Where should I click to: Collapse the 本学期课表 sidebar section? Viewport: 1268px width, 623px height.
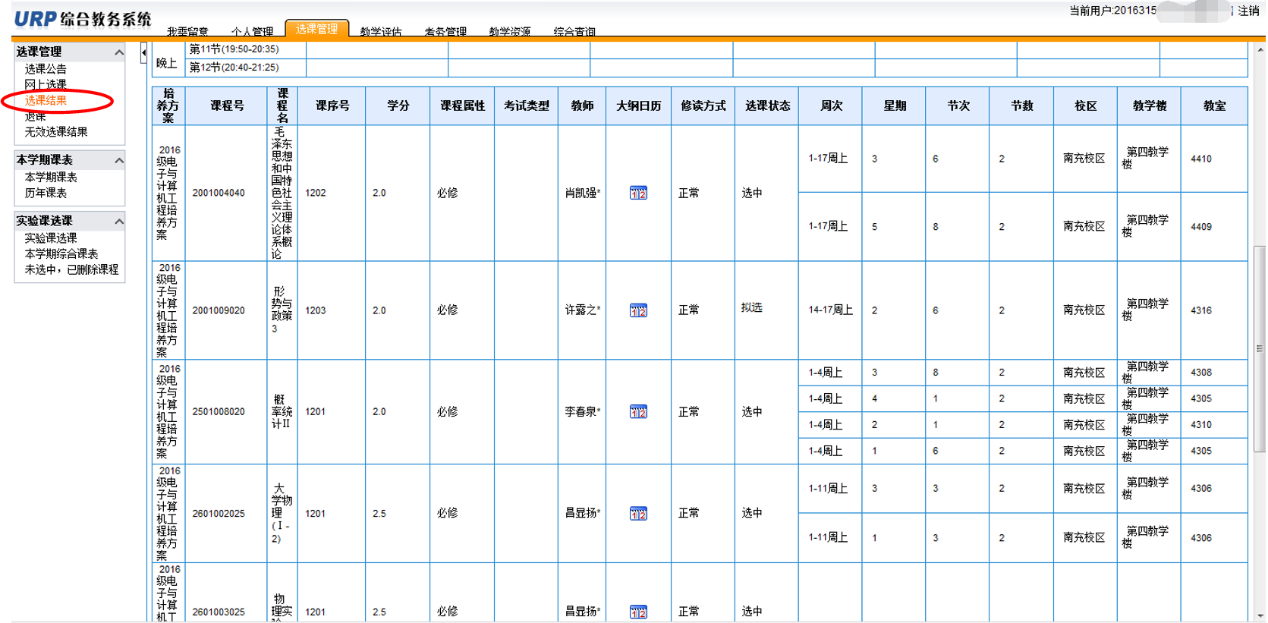point(119,161)
